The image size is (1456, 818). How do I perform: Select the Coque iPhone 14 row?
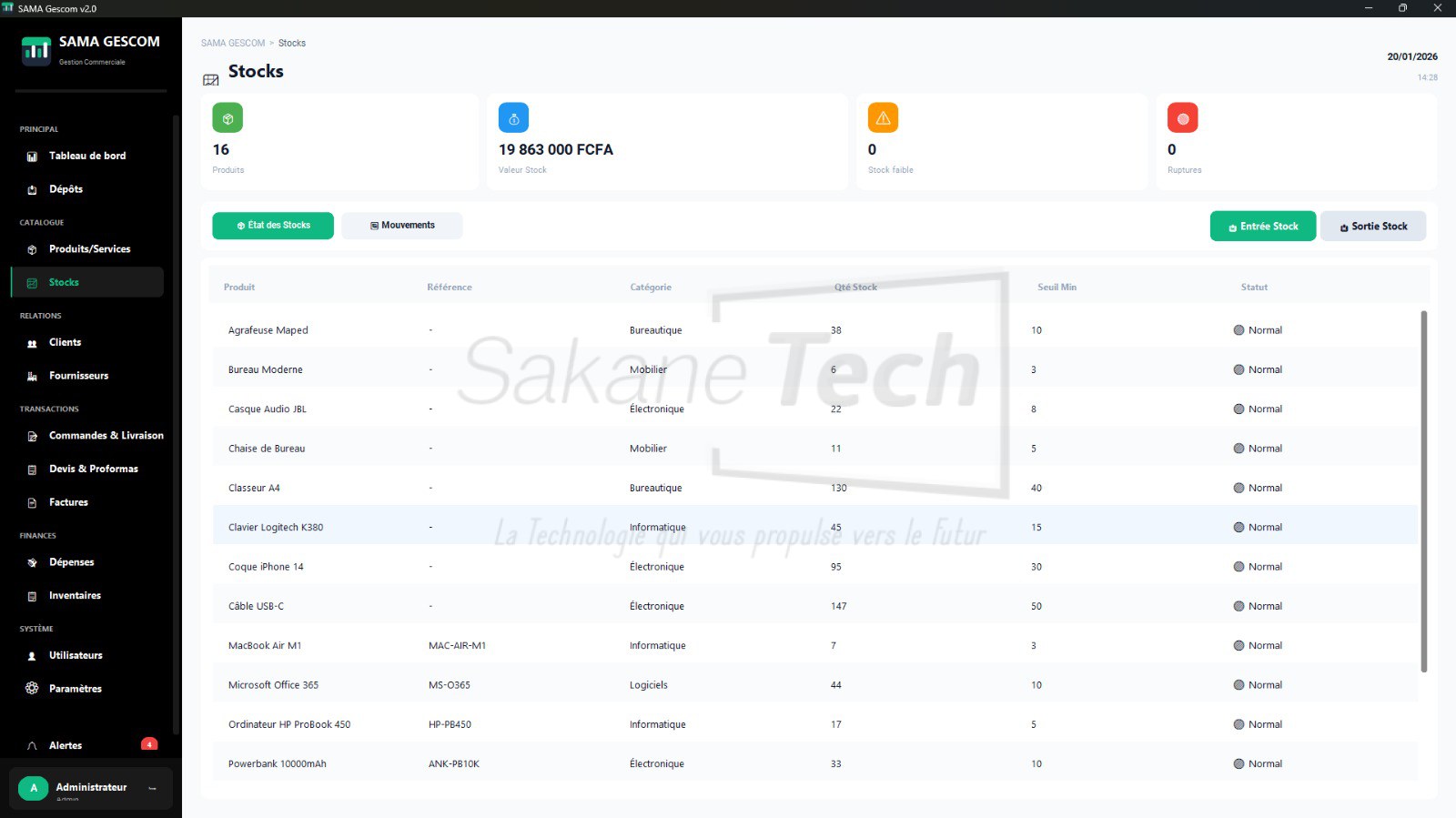click(x=814, y=567)
